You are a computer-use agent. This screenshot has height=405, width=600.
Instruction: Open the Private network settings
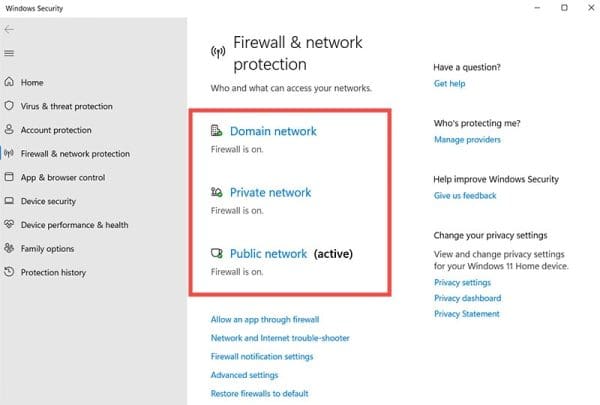[x=271, y=192]
